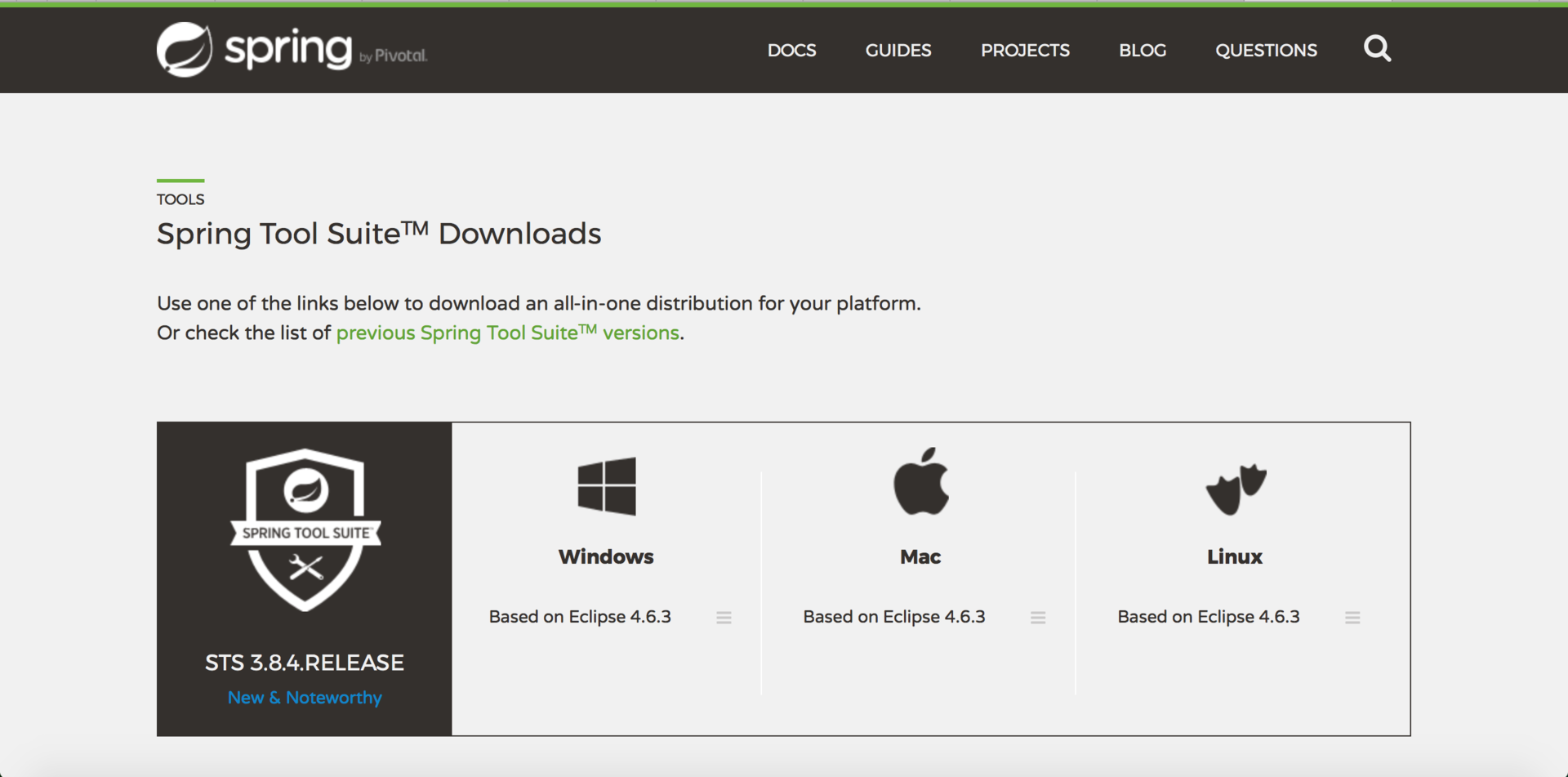Open the DOCS menu item
The height and width of the screenshot is (777, 1568).
click(791, 51)
